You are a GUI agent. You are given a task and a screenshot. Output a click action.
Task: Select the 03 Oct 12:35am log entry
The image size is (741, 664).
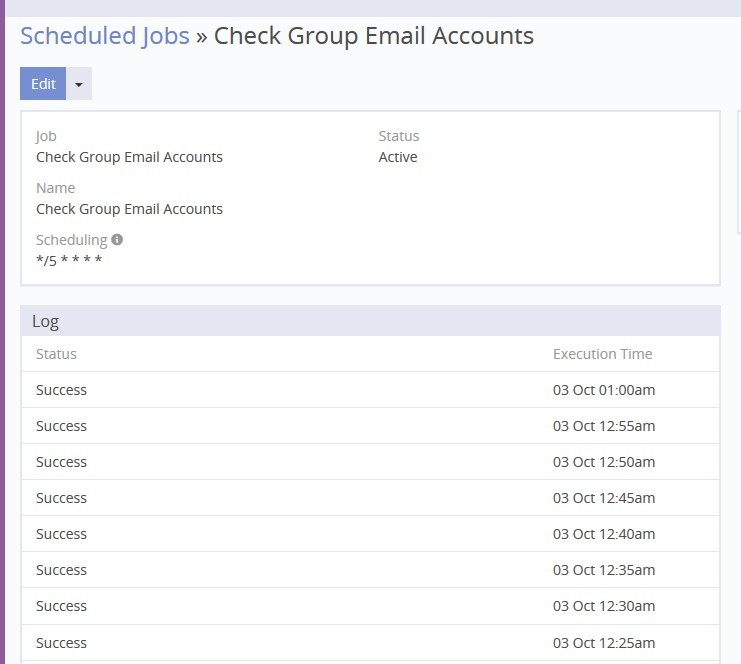click(604, 570)
